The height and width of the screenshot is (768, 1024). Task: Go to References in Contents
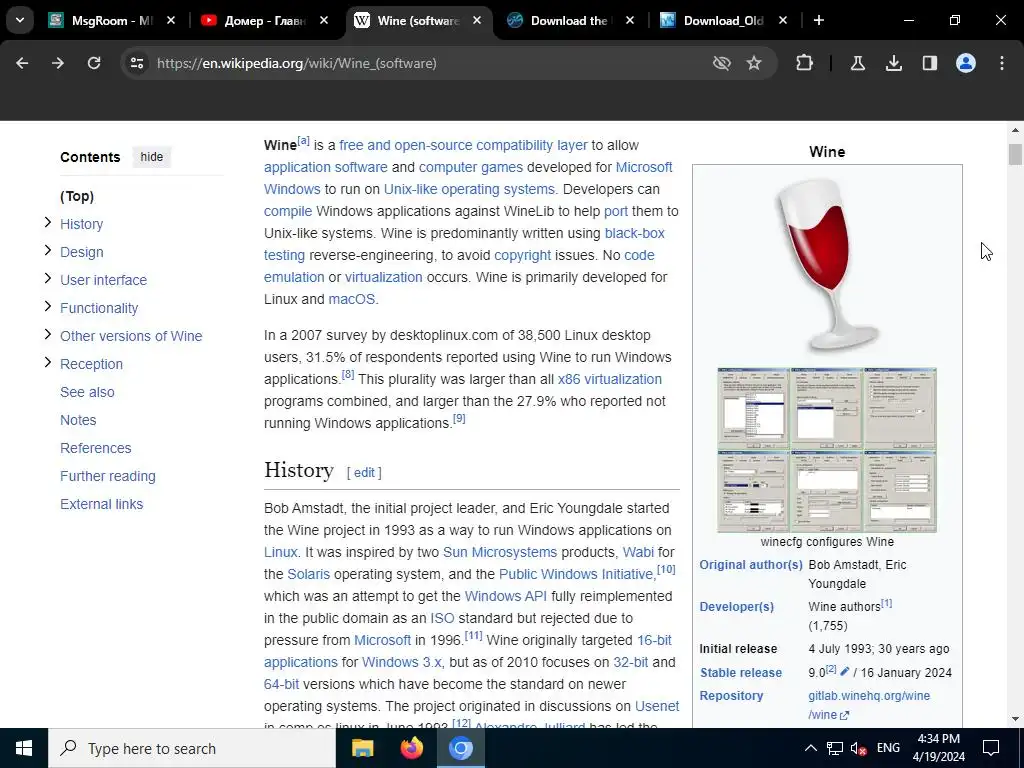[95, 448]
